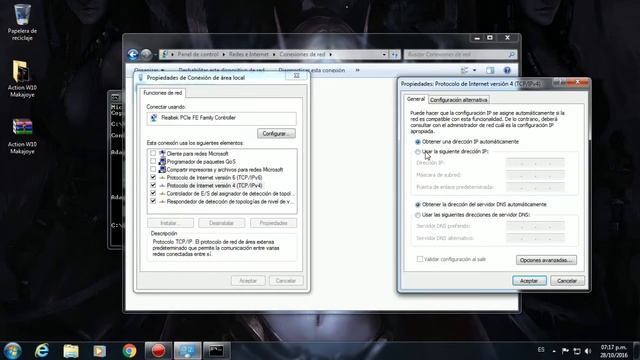
Task: Click the network tray icon
Action: (577, 351)
